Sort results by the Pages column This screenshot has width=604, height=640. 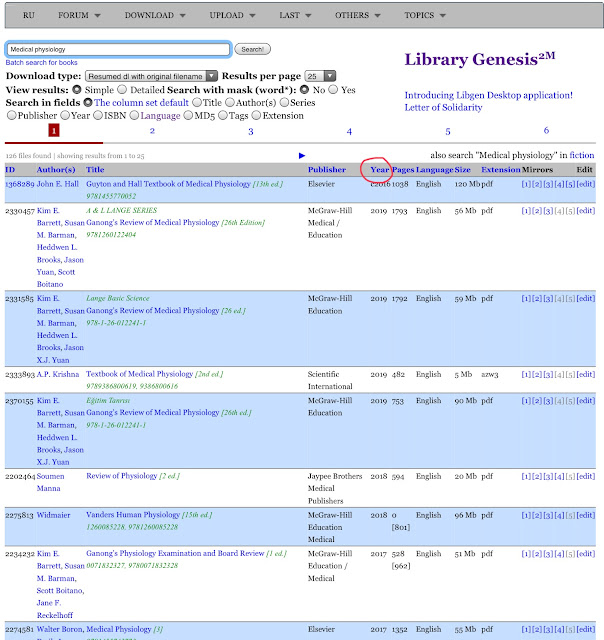pos(403,169)
